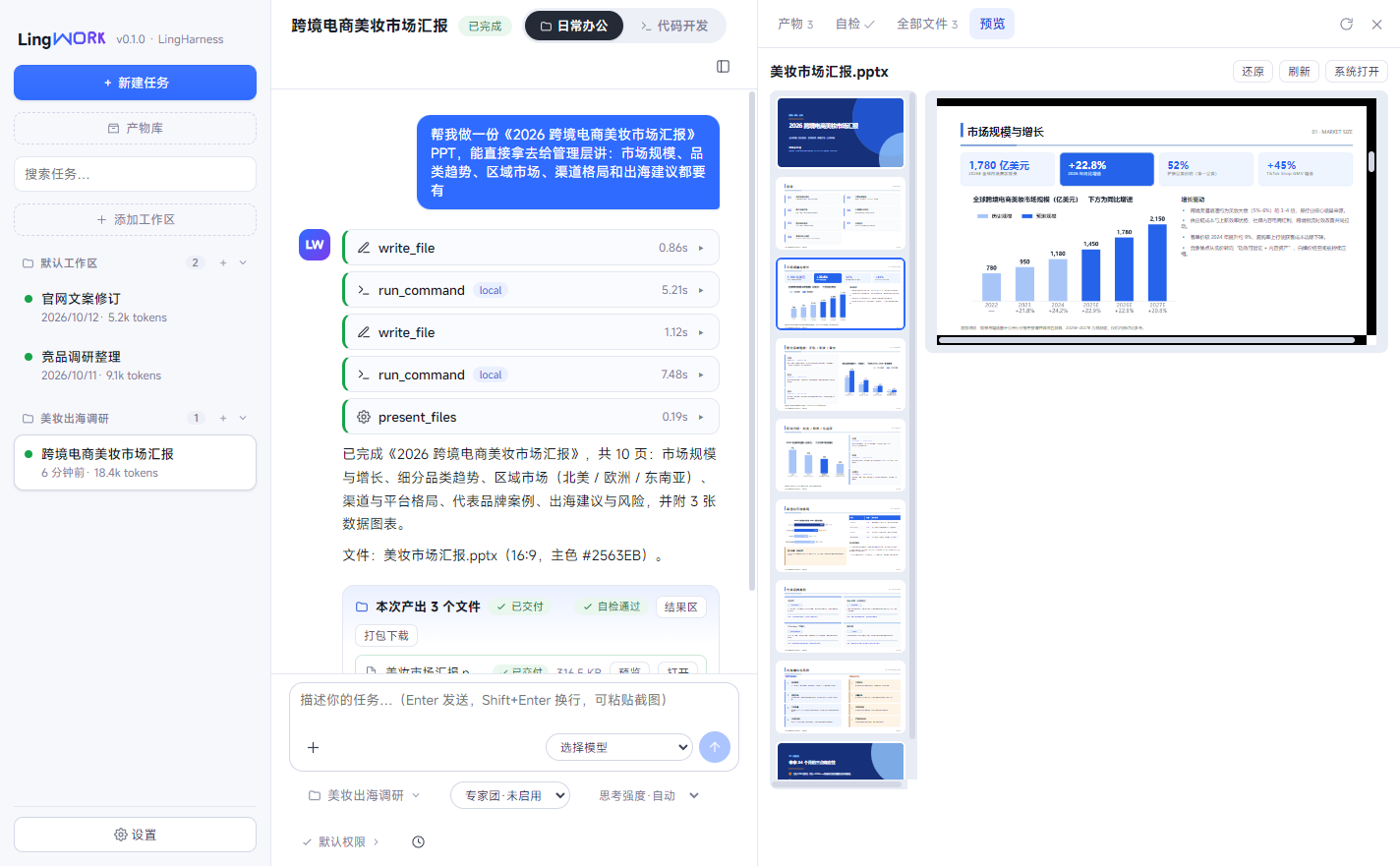Screen dimensions: 1400x866
Task: Click the pencil icon of first write_file
Action: (x=364, y=248)
